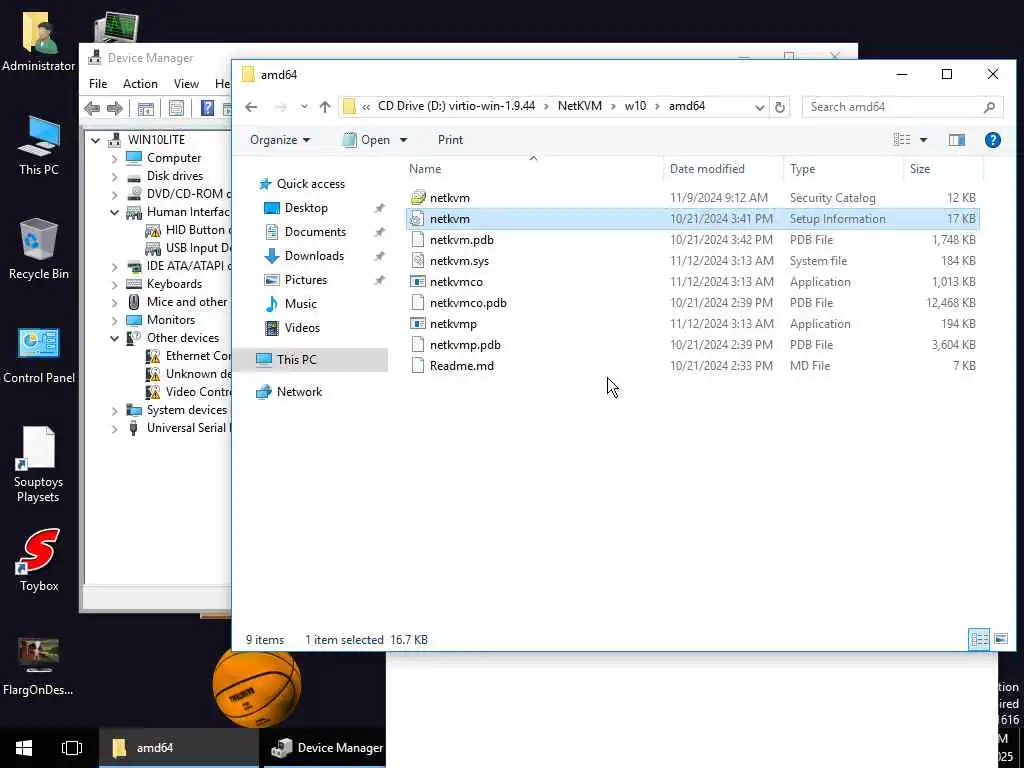Screen dimensions: 1024x768
Task: Go back in Explorer navigation
Action: pos(251,107)
